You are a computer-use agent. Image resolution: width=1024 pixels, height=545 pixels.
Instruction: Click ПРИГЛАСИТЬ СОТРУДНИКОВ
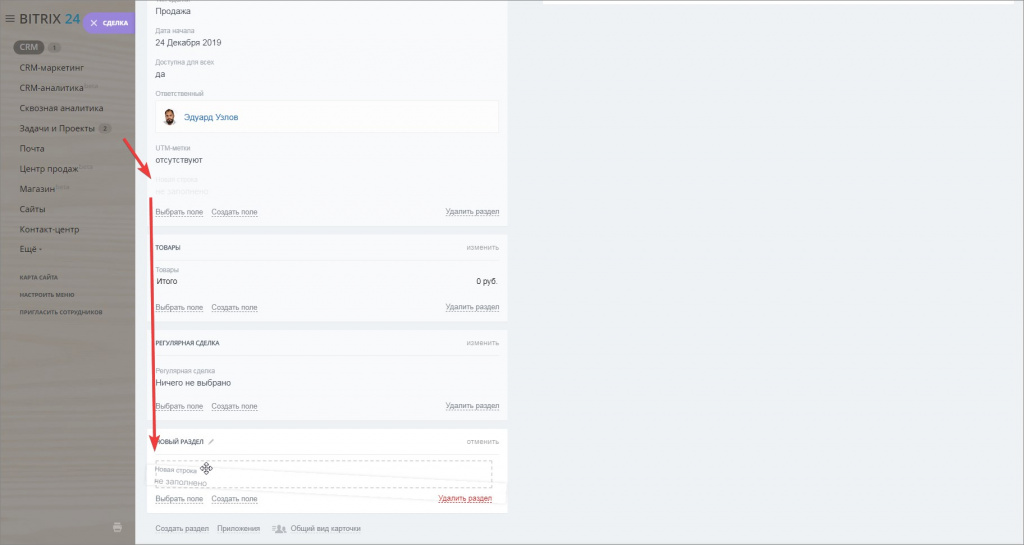point(61,313)
